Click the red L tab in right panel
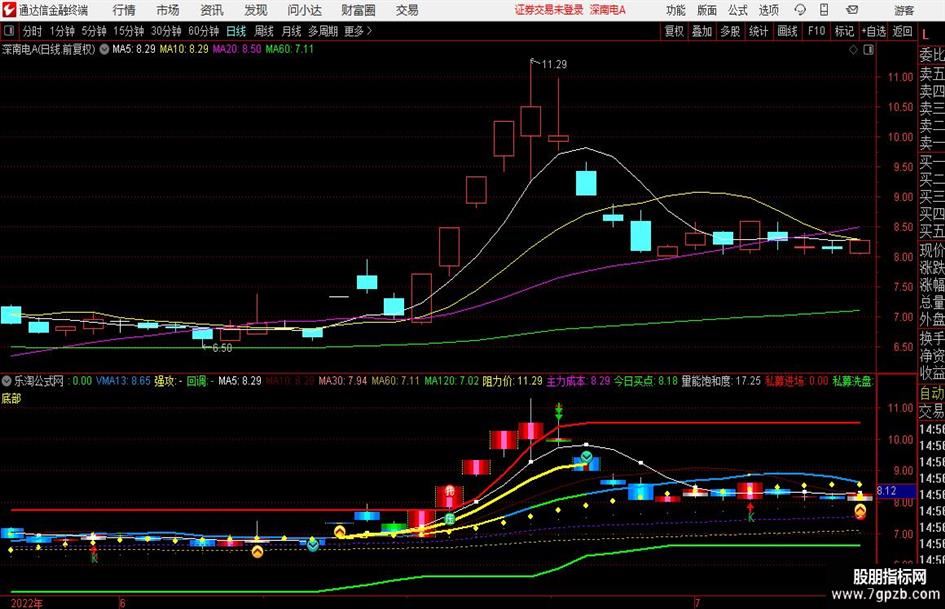The image size is (945, 609). 925,35
